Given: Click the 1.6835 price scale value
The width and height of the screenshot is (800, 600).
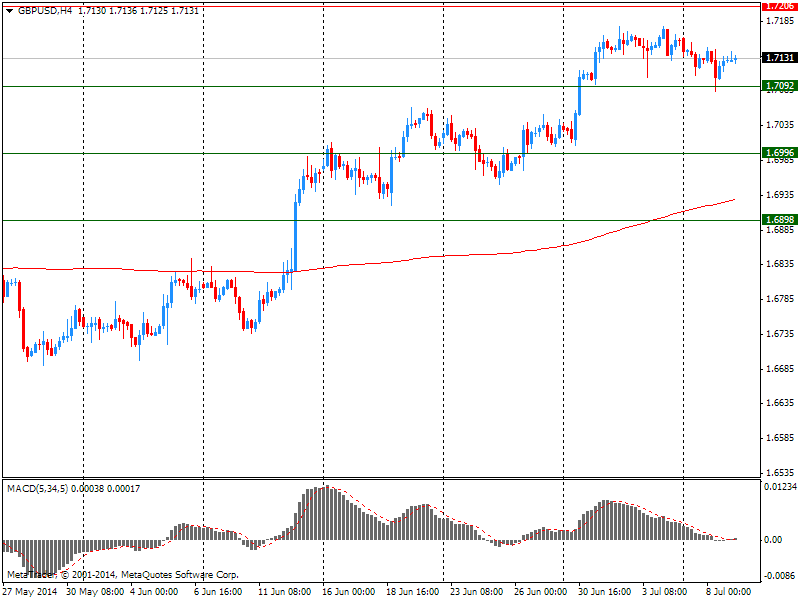Looking at the screenshot, I should [x=780, y=264].
